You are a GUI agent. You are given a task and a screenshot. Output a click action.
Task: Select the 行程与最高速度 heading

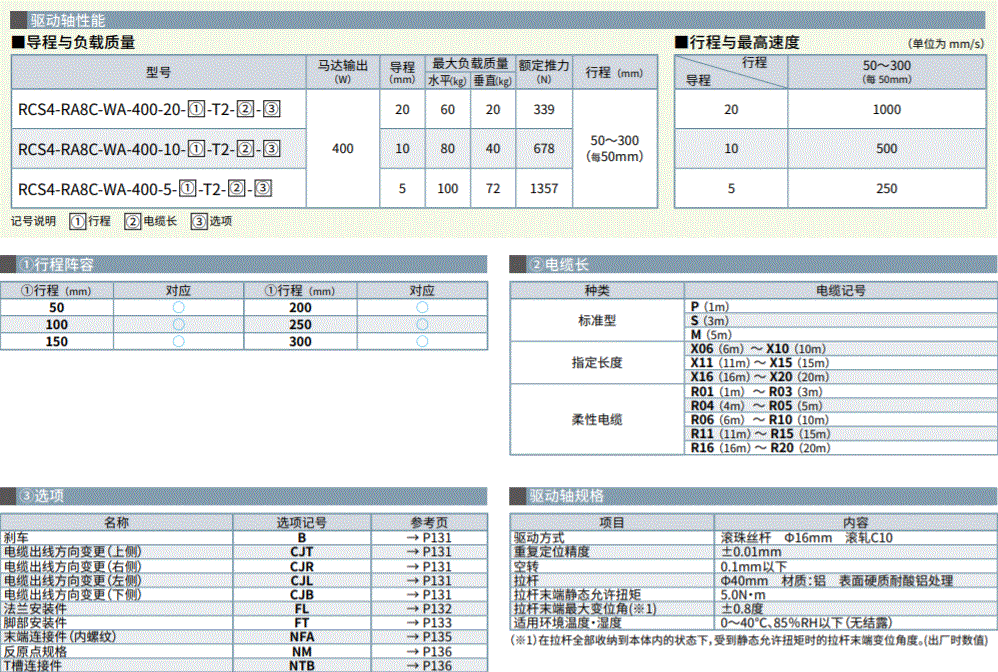click(x=737, y=43)
